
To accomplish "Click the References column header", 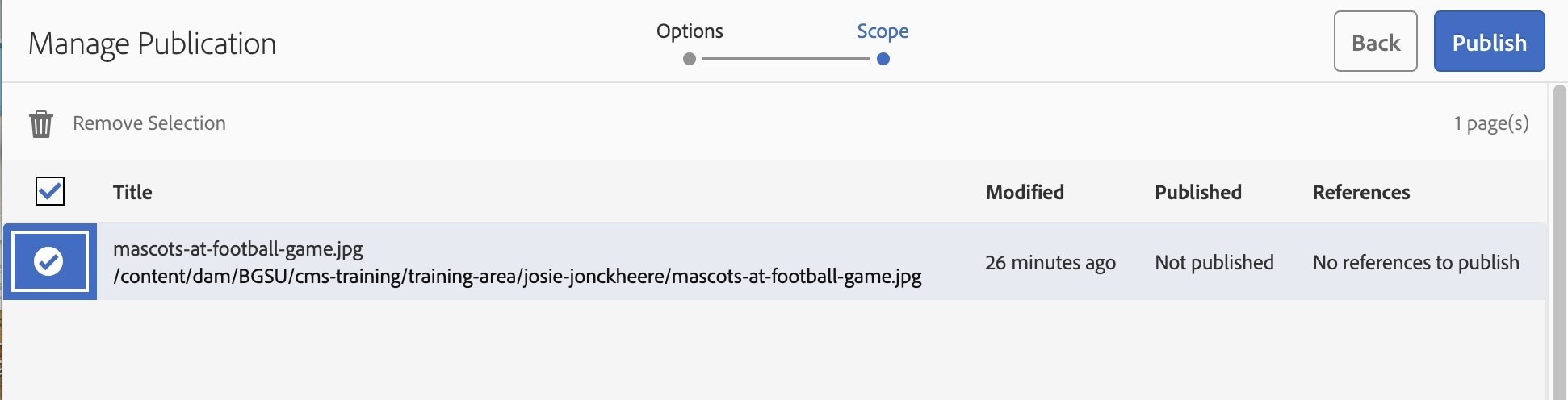I will pyautogui.click(x=1361, y=192).
